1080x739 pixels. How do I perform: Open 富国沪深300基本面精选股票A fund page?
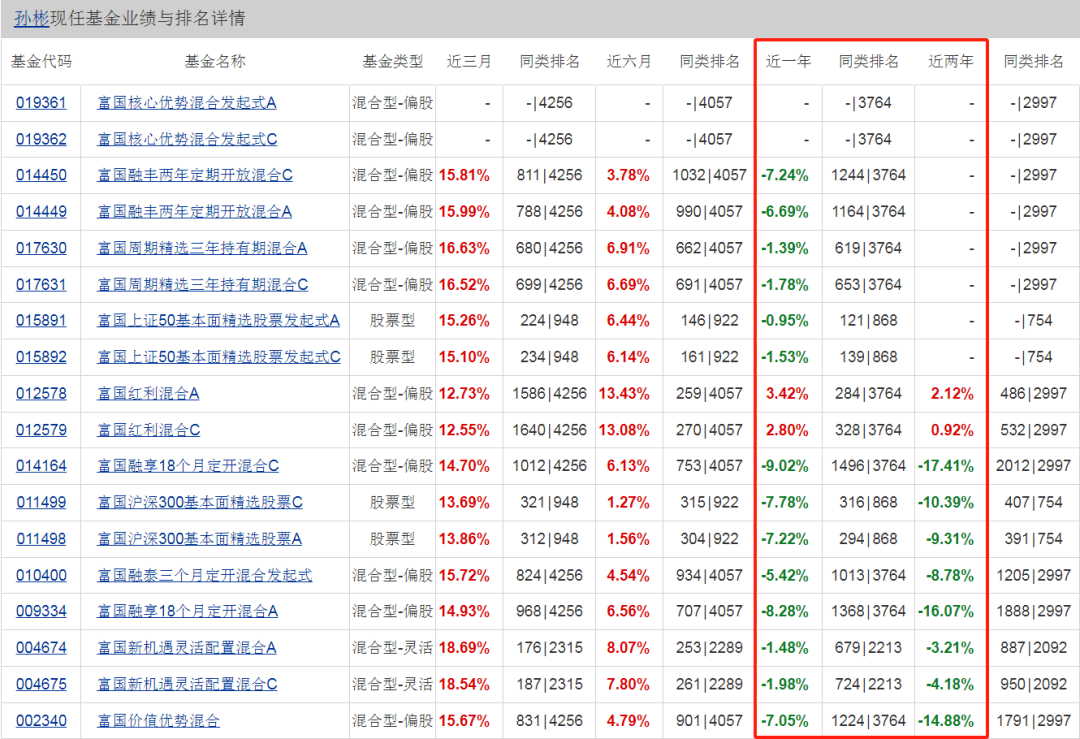(x=200, y=539)
